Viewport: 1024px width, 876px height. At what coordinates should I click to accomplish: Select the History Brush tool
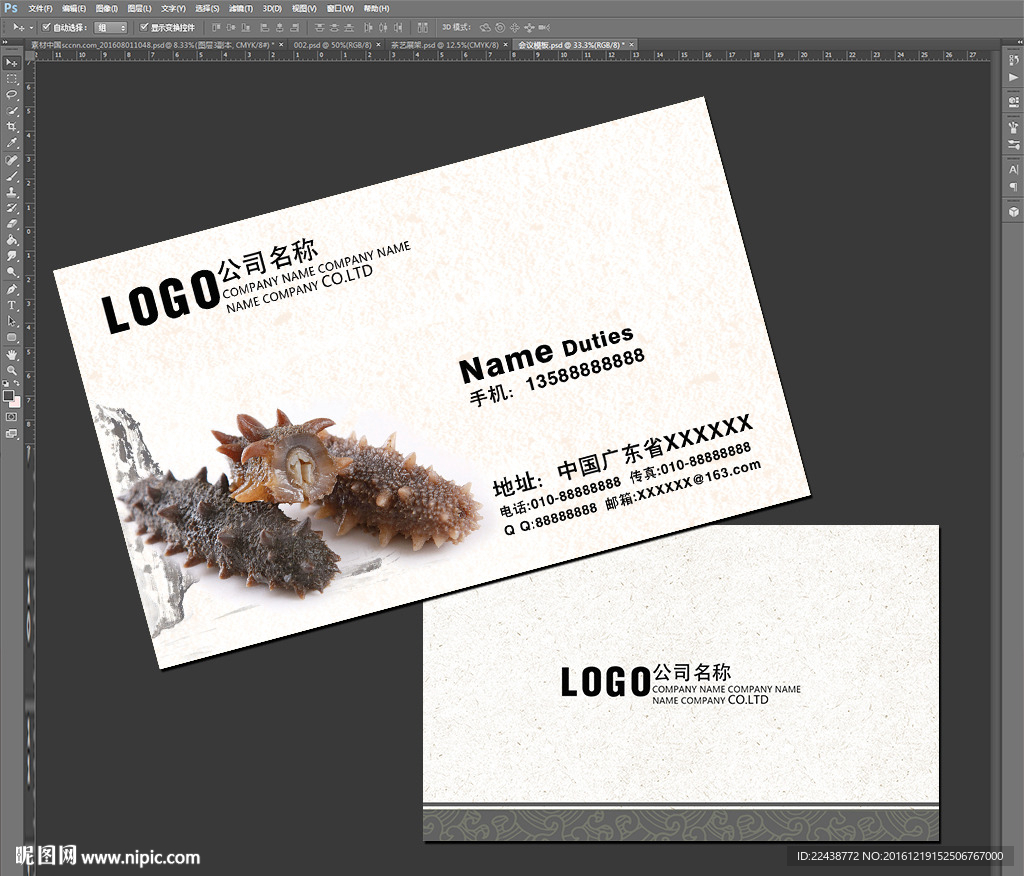(12, 208)
